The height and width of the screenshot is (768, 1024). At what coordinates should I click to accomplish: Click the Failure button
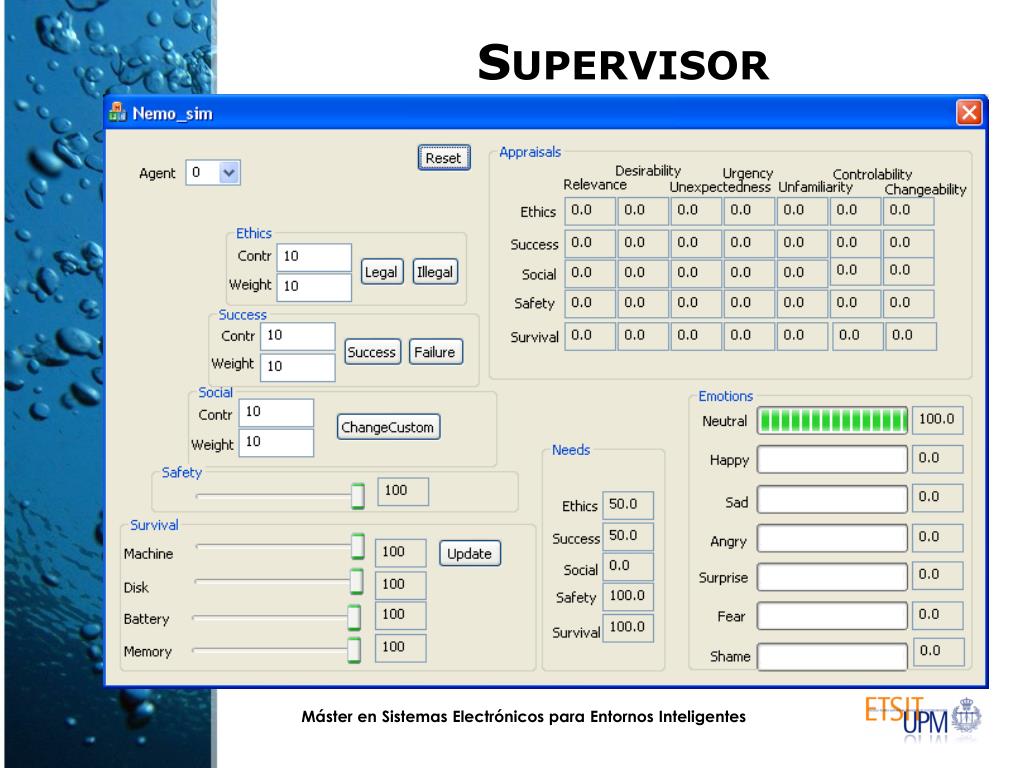tap(435, 352)
